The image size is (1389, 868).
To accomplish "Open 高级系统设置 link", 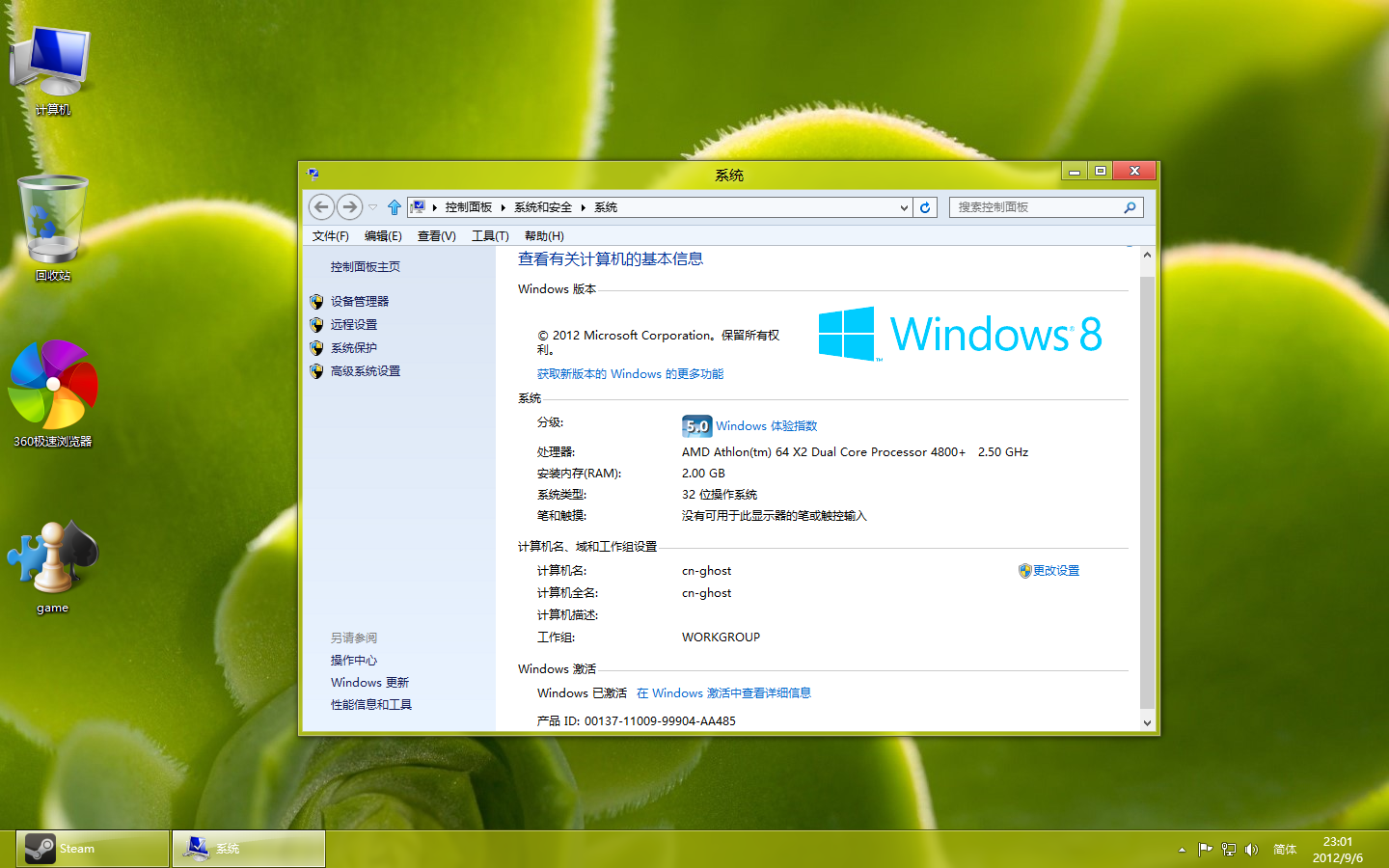I will (x=365, y=371).
